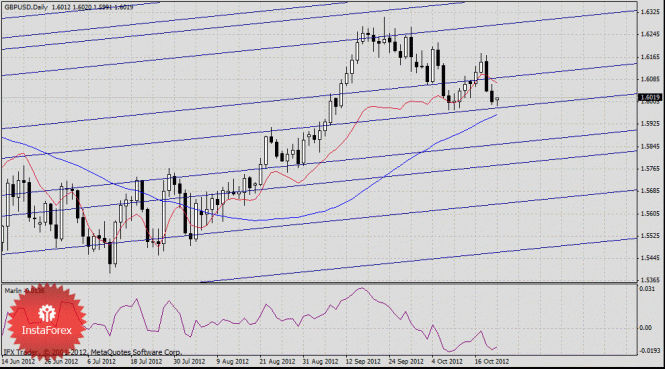Click the 4 Oct 2012 date label
The image size is (665, 369).
pos(447,362)
